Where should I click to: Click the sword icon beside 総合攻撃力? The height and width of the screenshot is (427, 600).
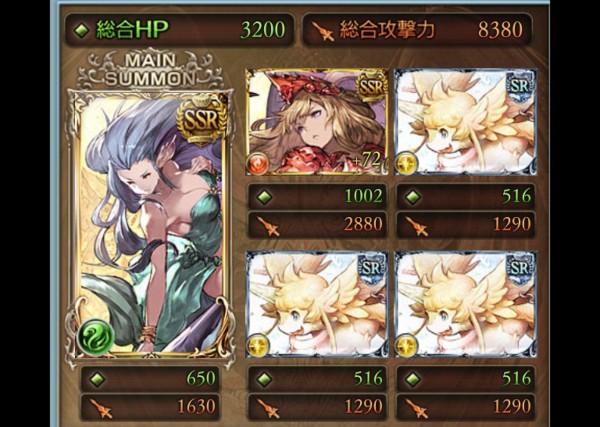[x=323, y=31]
